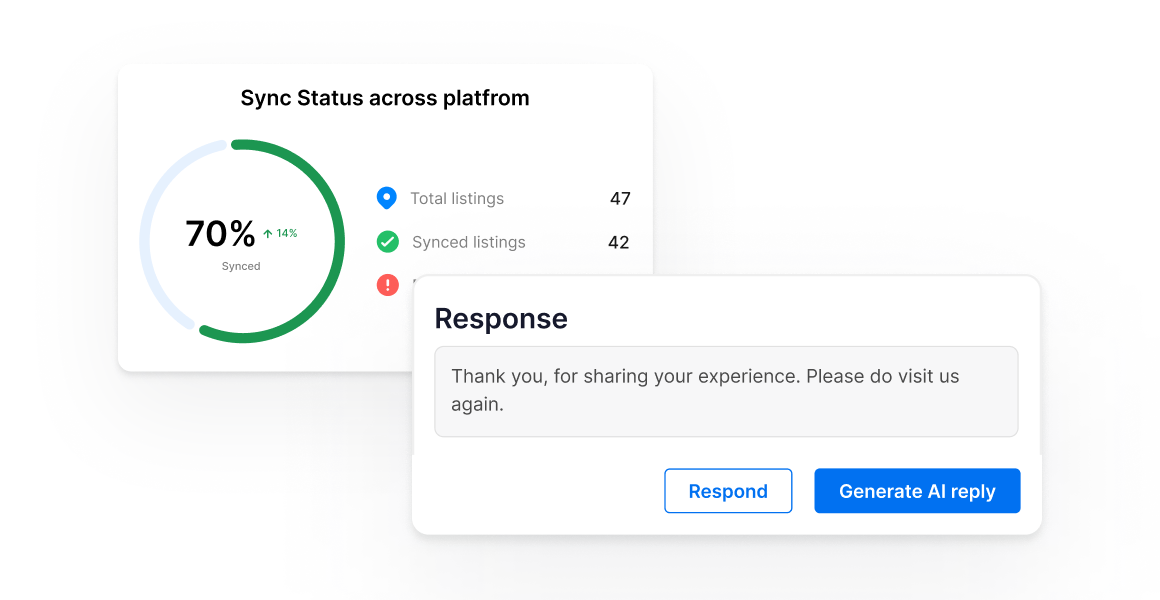Viewport: 1160px width, 600px height.
Task: Select the Total listings label
Action: 457,198
